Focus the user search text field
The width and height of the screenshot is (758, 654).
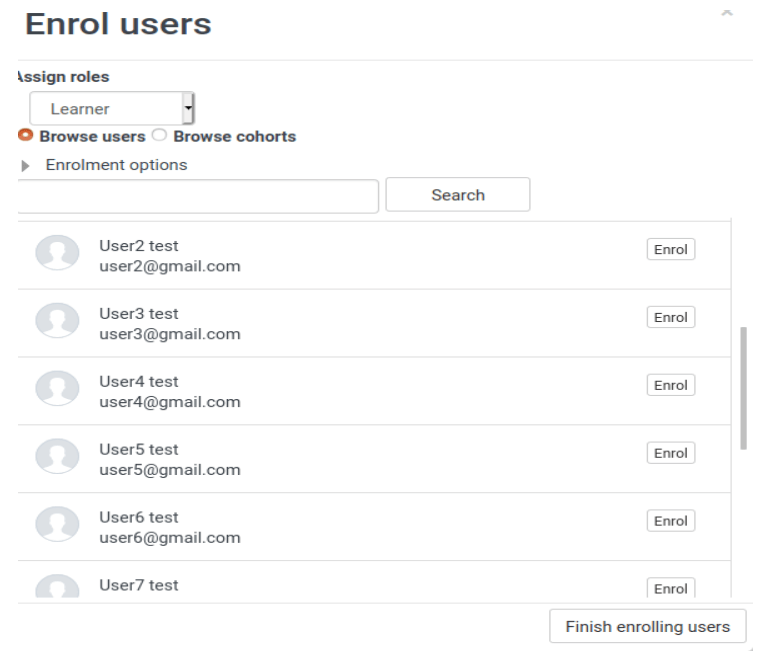[198, 196]
